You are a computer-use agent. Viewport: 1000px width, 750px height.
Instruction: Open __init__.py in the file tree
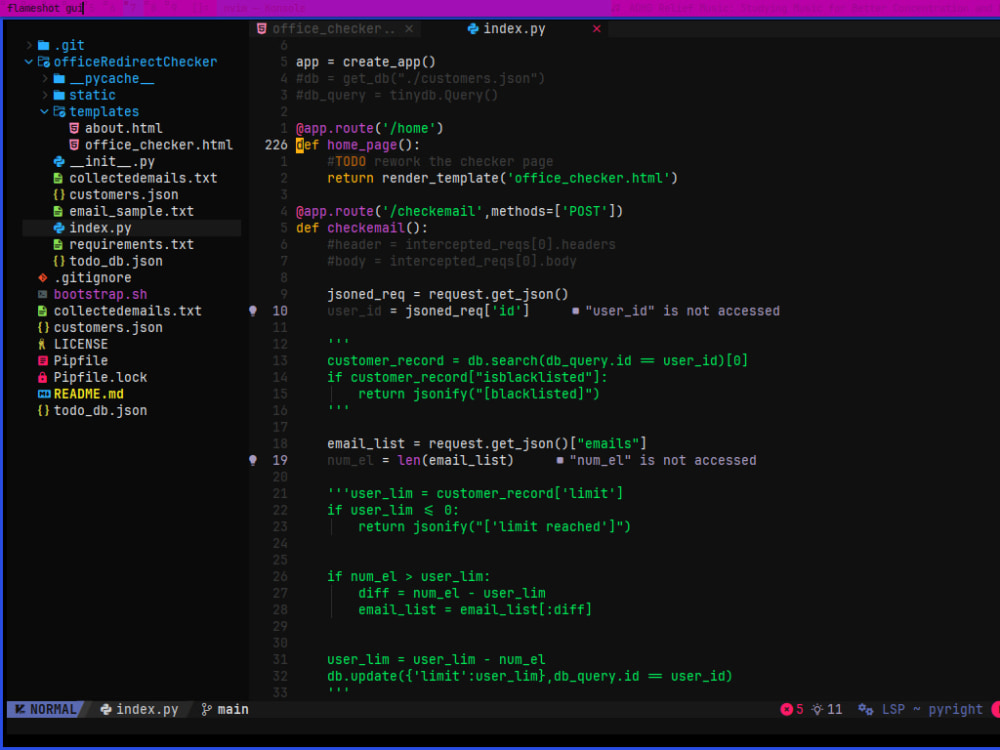[112, 161]
